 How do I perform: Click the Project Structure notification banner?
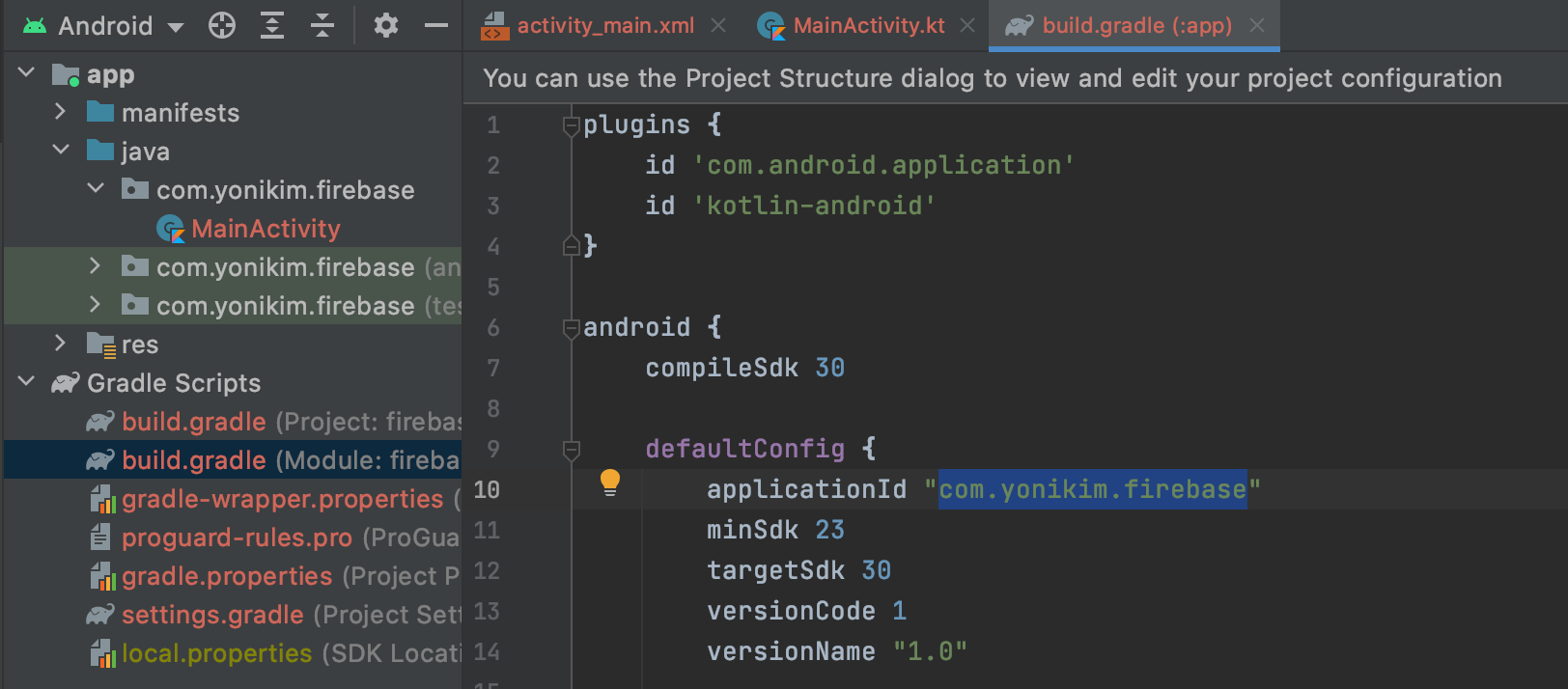[x=1015, y=78]
